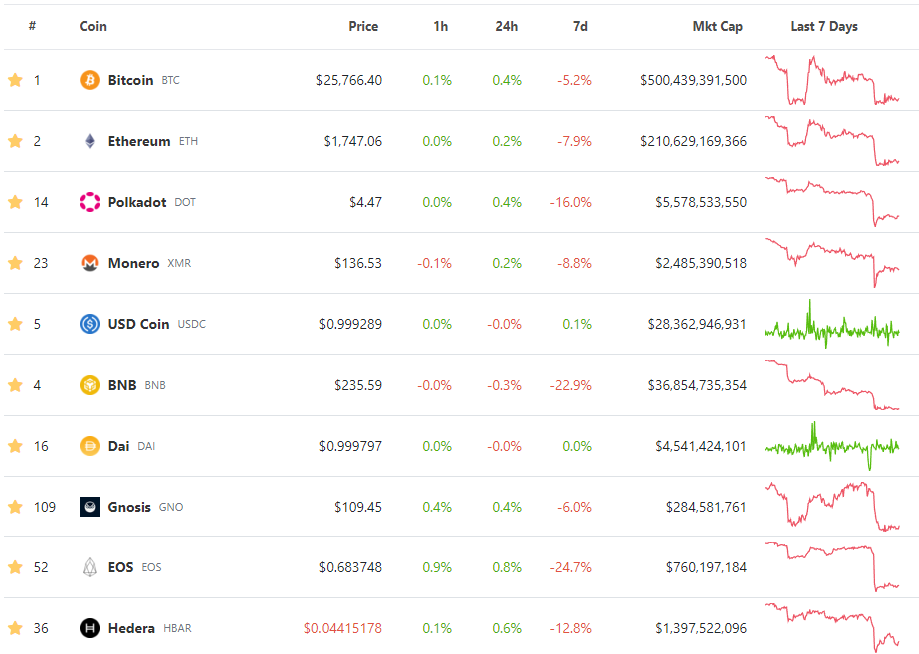View Gnosis's 7-day sparkline chart
Viewport: 919px width, 654px height.
pos(832,507)
